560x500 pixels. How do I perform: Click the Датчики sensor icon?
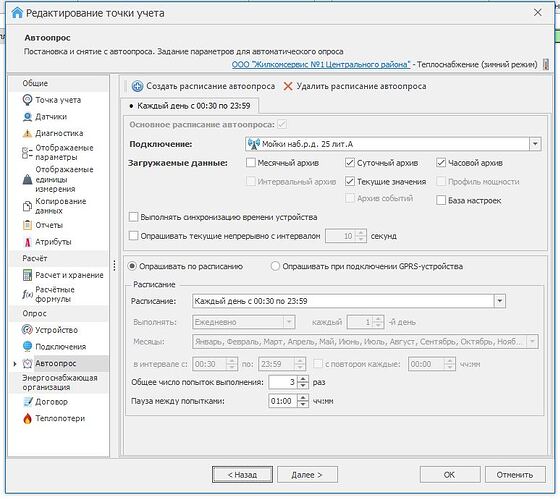coord(27,117)
